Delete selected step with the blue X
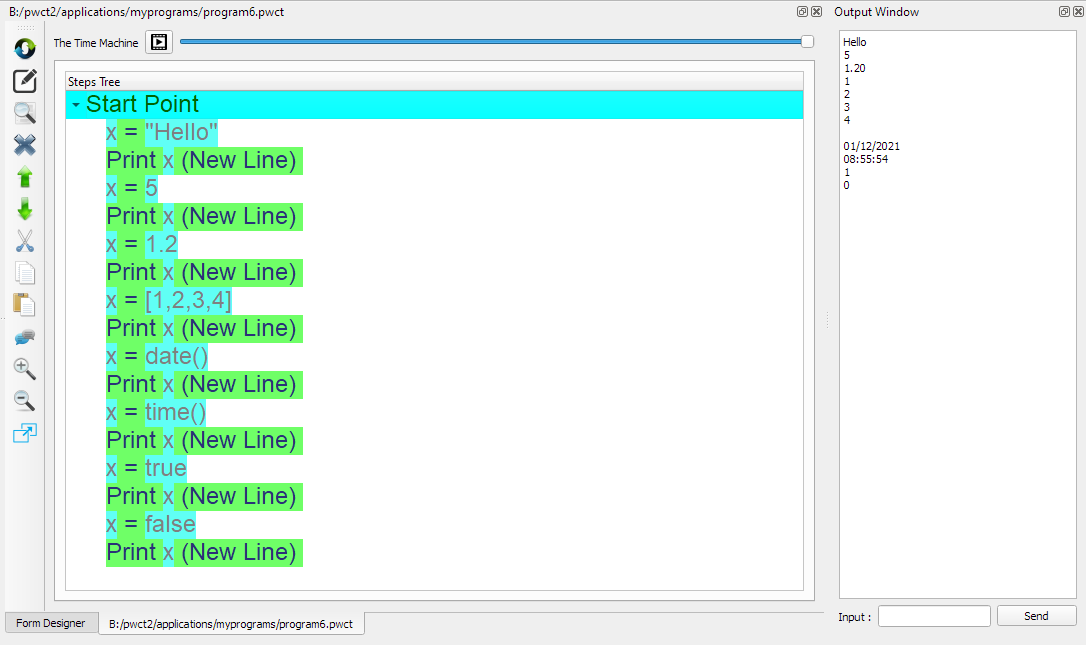 click(x=24, y=145)
